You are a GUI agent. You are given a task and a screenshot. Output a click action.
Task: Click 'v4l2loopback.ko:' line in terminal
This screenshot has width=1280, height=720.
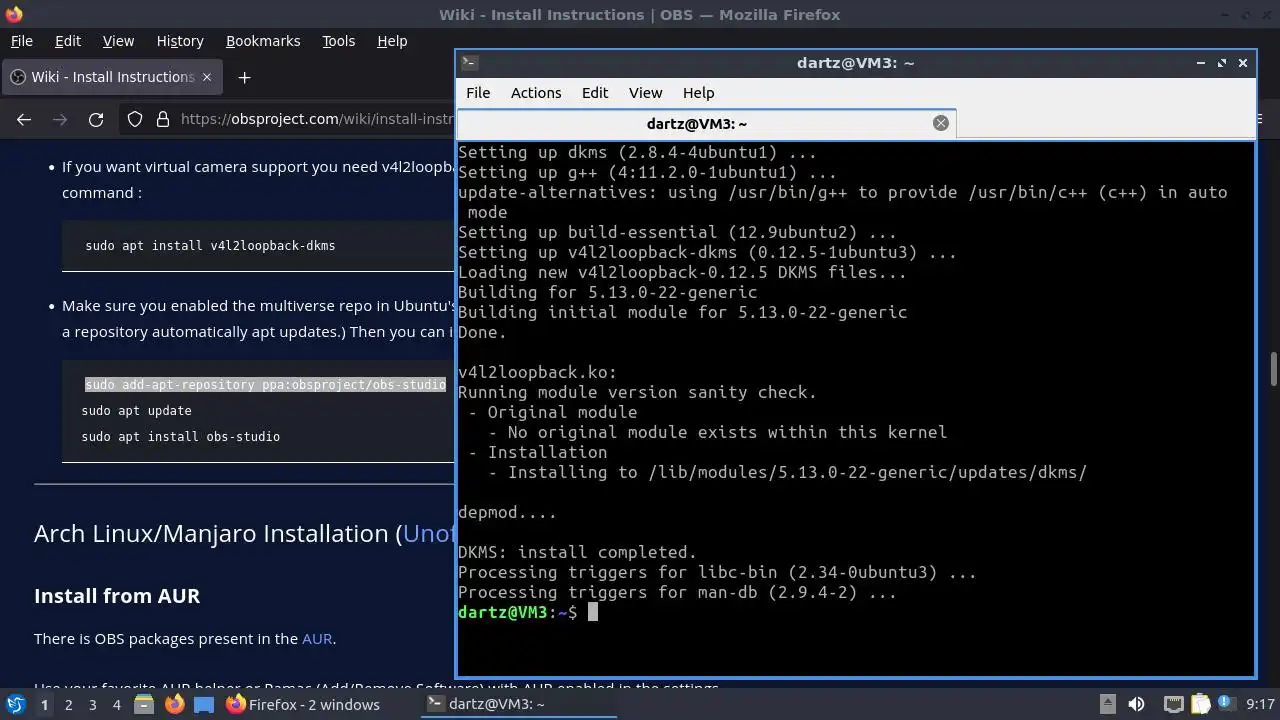click(537, 372)
